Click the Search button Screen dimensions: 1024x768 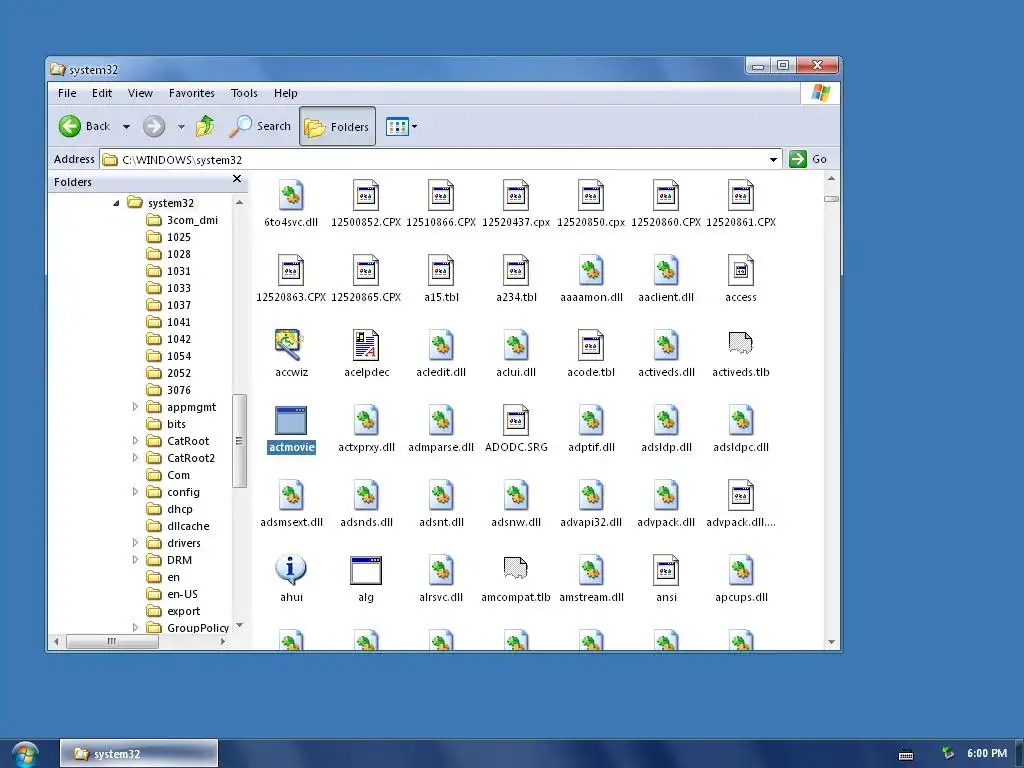click(x=260, y=126)
